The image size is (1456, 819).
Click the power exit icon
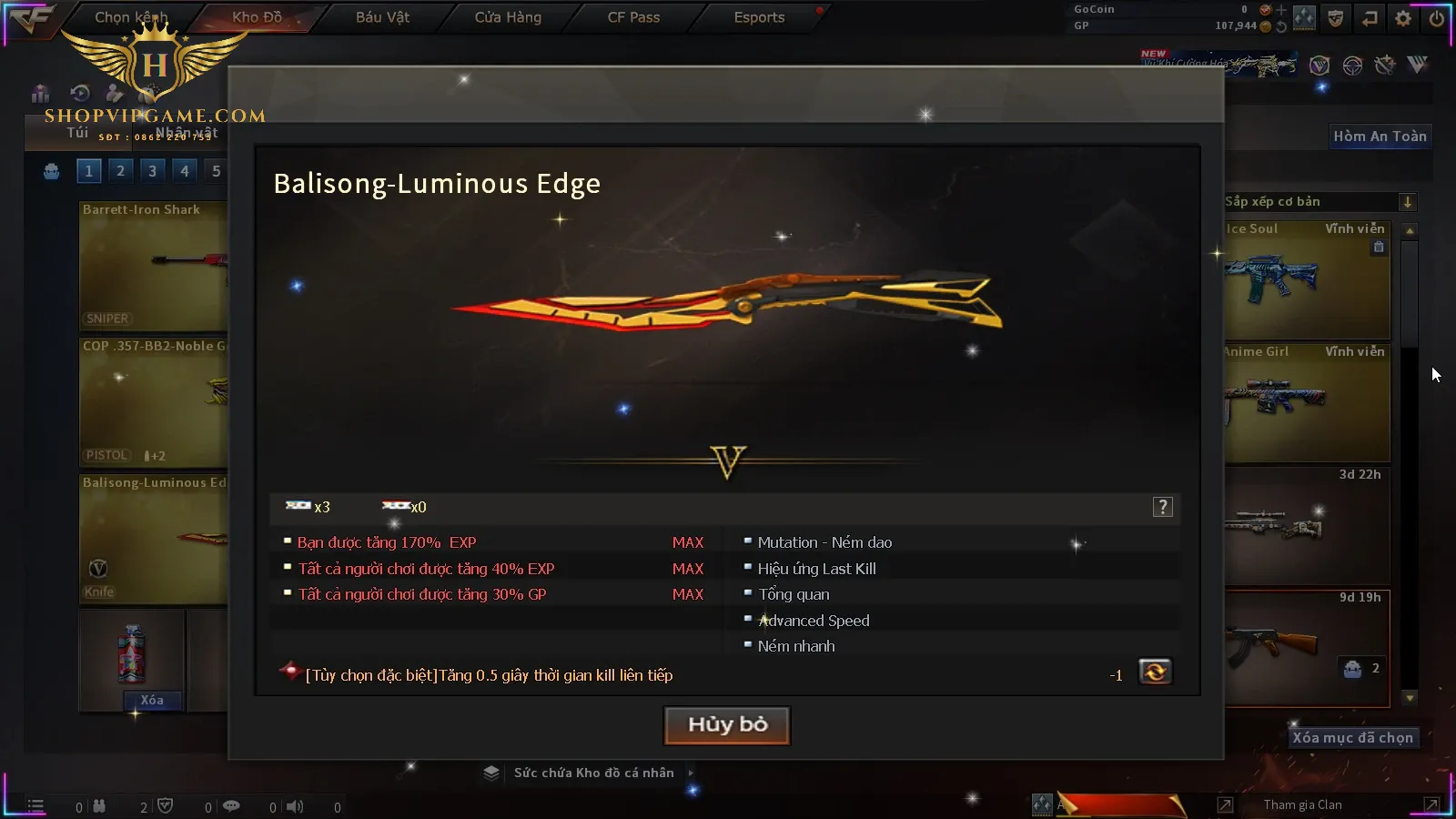(1437, 18)
